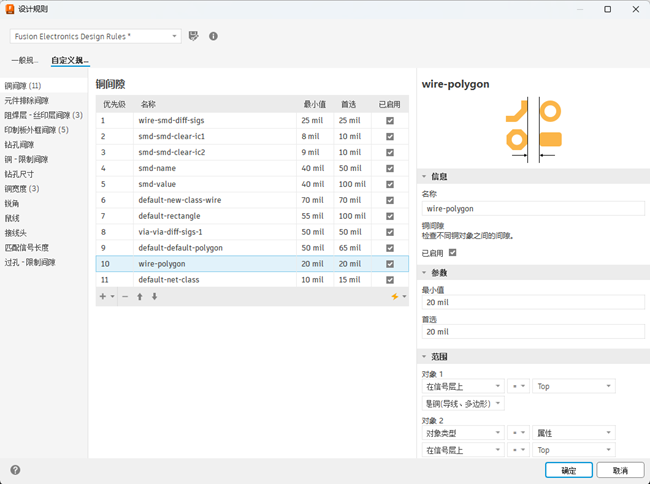Screen dimensions: 650x484
Task: Open help via the question mark icon
Action: click(15, 470)
